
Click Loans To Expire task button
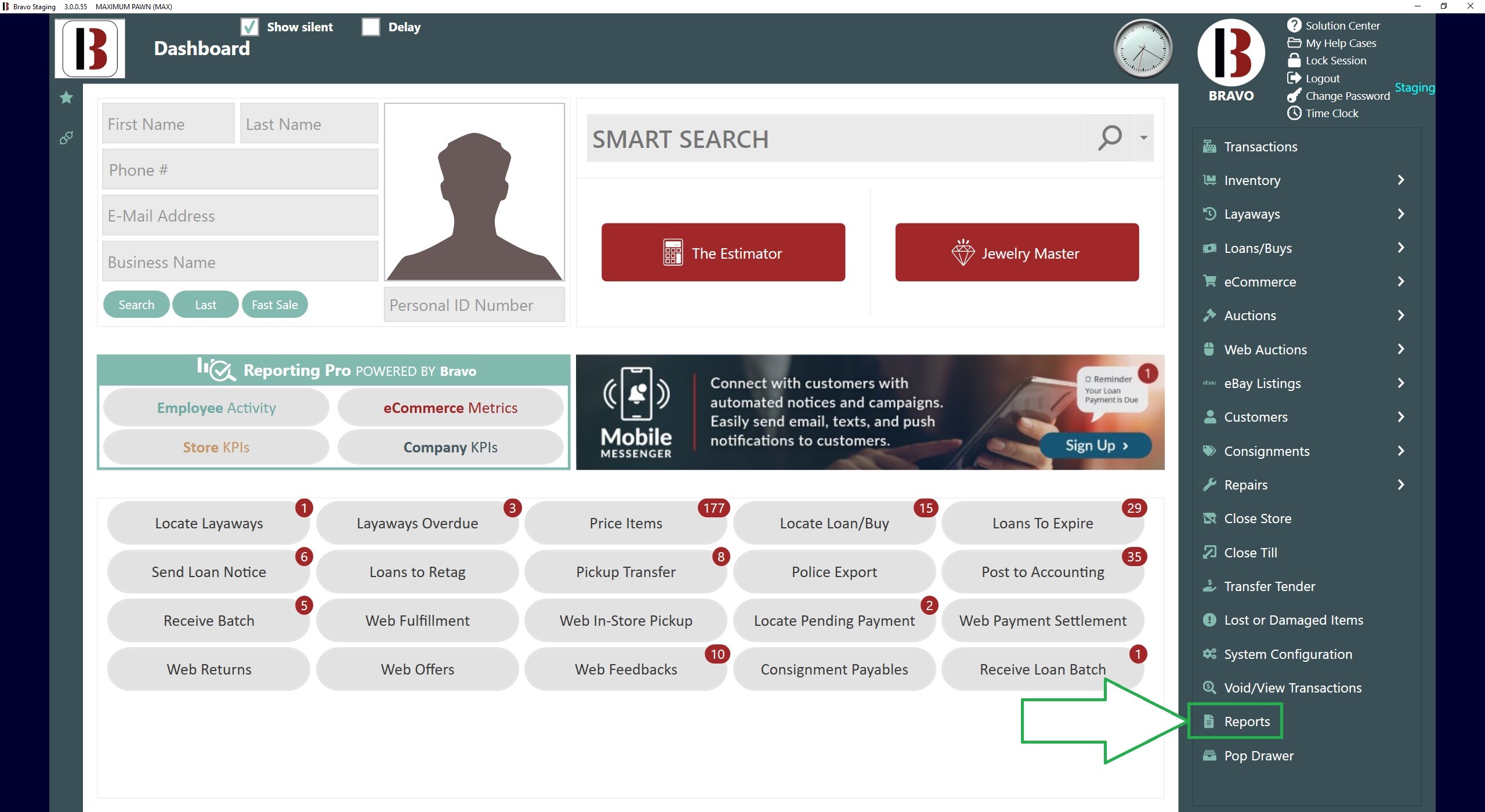[x=1042, y=523]
